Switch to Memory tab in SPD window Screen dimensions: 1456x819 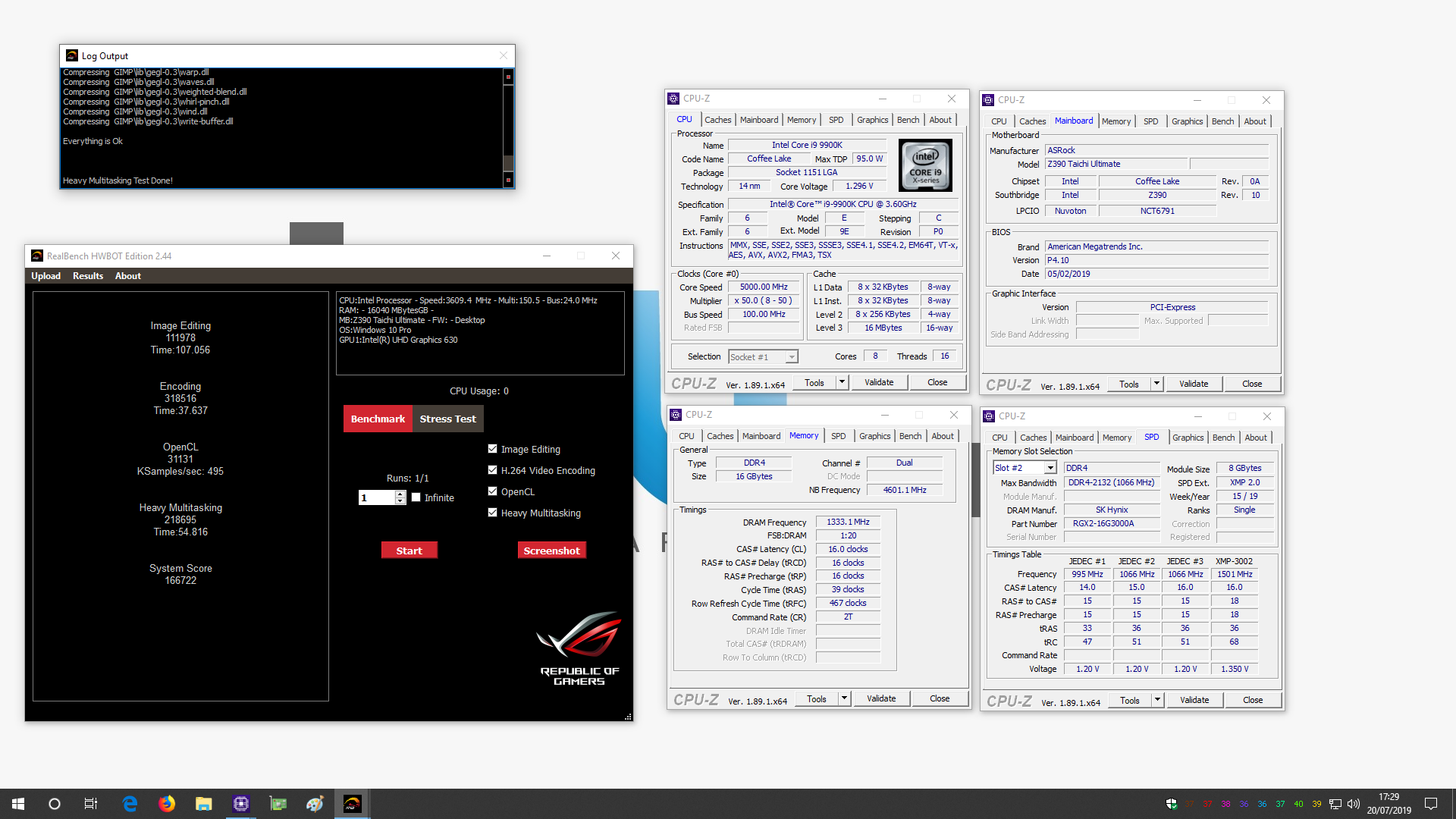[1116, 438]
